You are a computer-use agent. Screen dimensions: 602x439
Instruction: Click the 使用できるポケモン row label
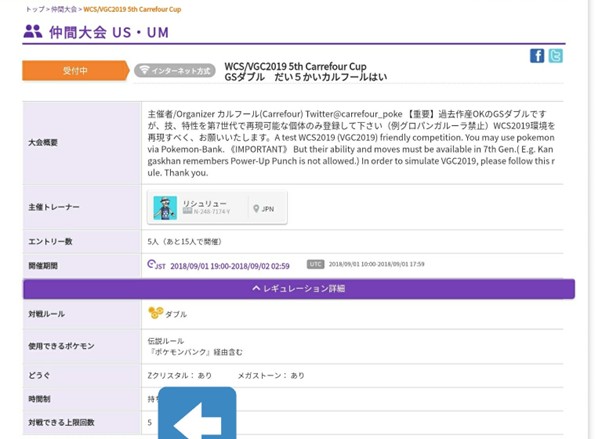pyautogui.click(x=61, y=346)
